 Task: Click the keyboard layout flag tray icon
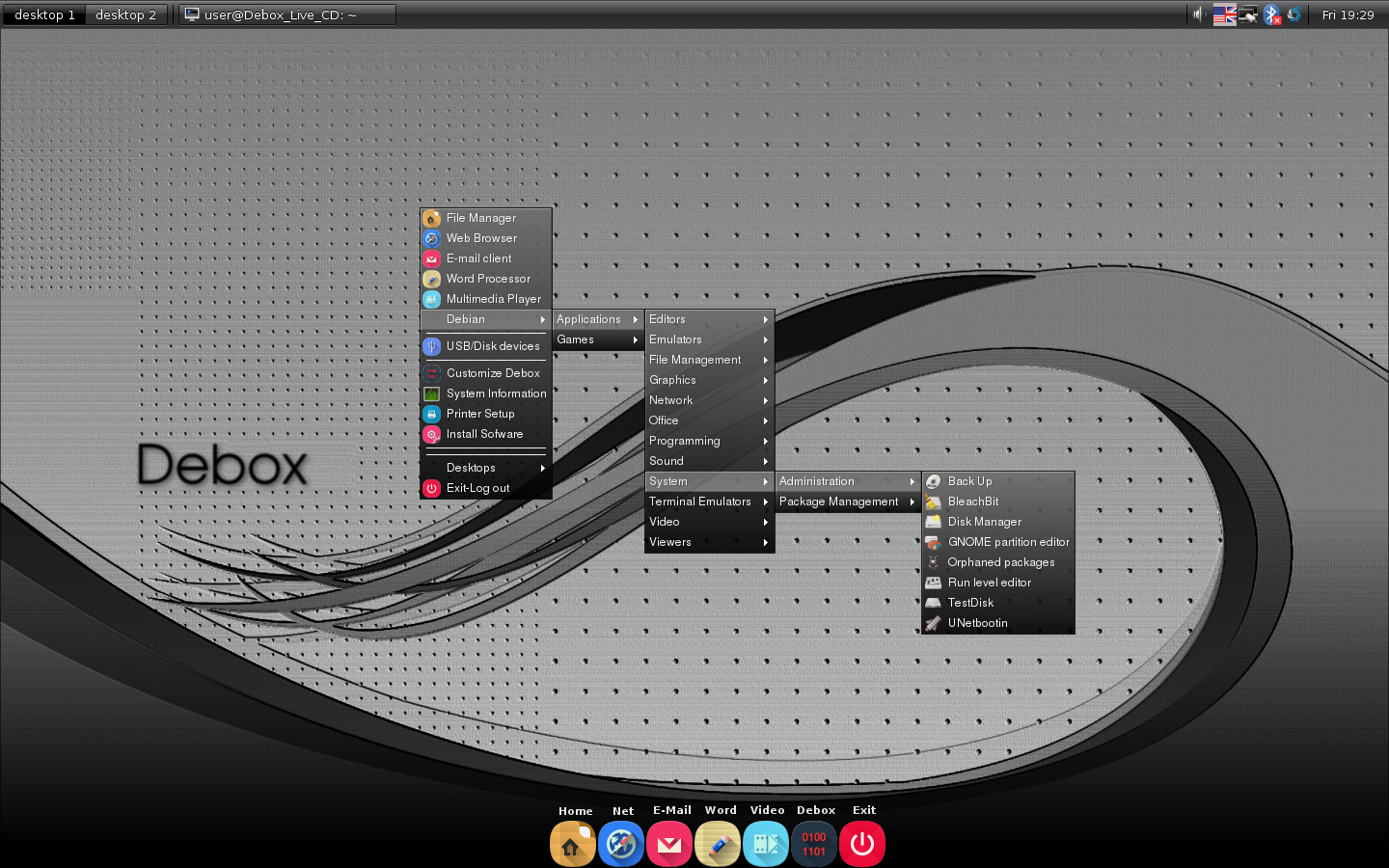pyautogui.click(x=1225, y=14)
